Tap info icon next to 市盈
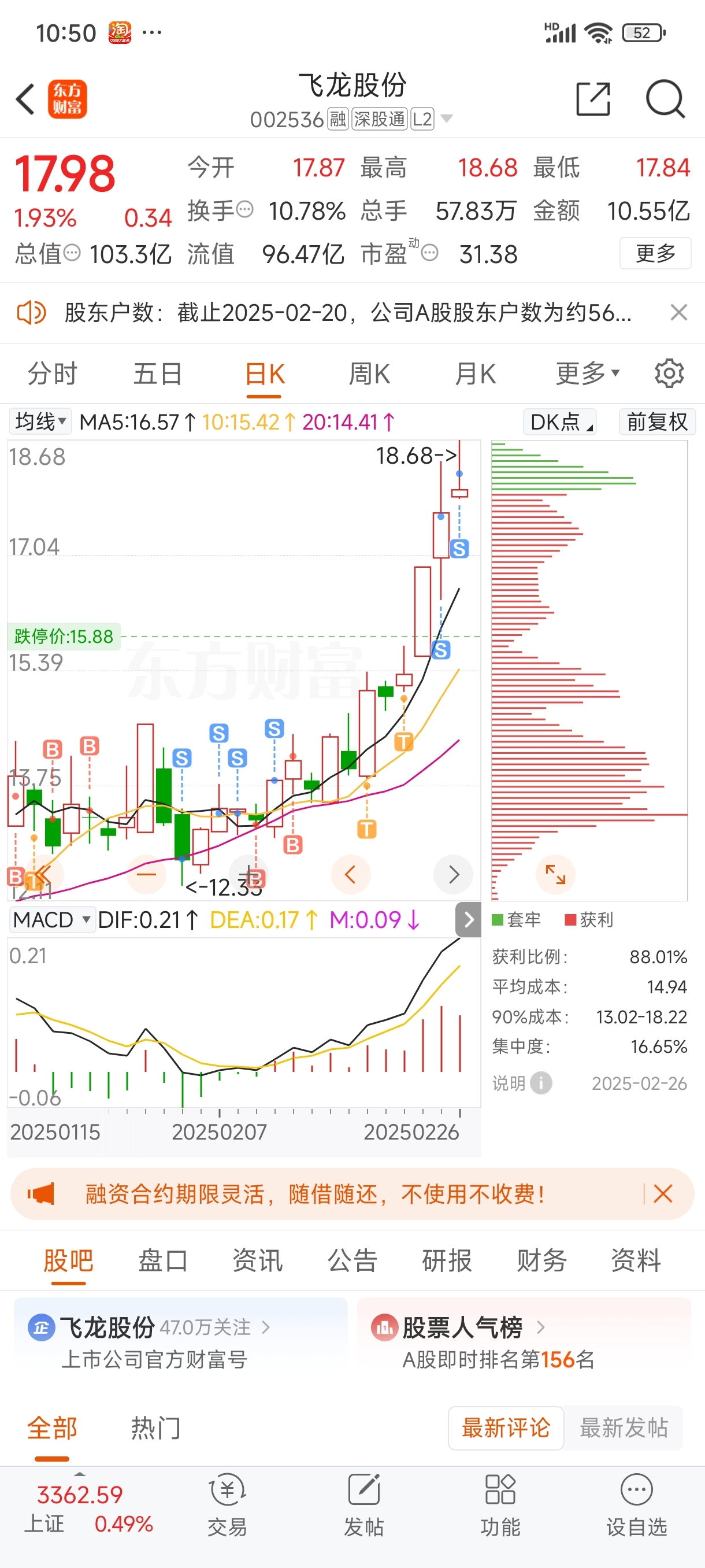Screen dimensions: 705x1568 click(x=429, y=253)
